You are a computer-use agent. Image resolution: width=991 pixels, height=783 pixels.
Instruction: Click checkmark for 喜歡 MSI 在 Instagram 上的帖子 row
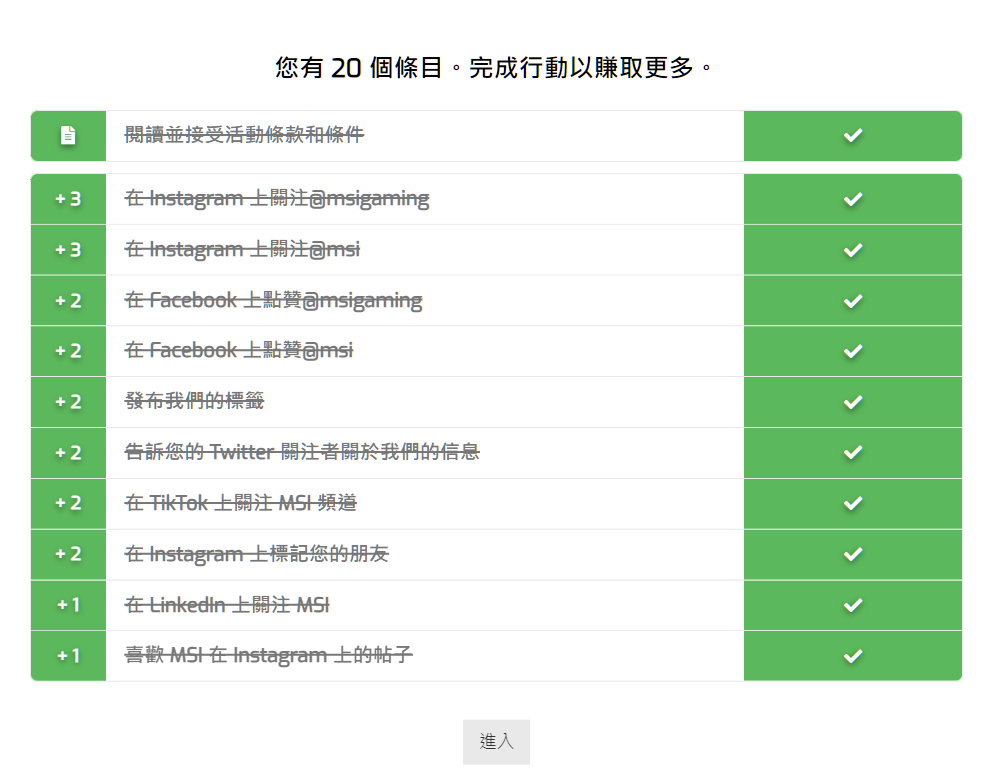click(x=853, y=656)
